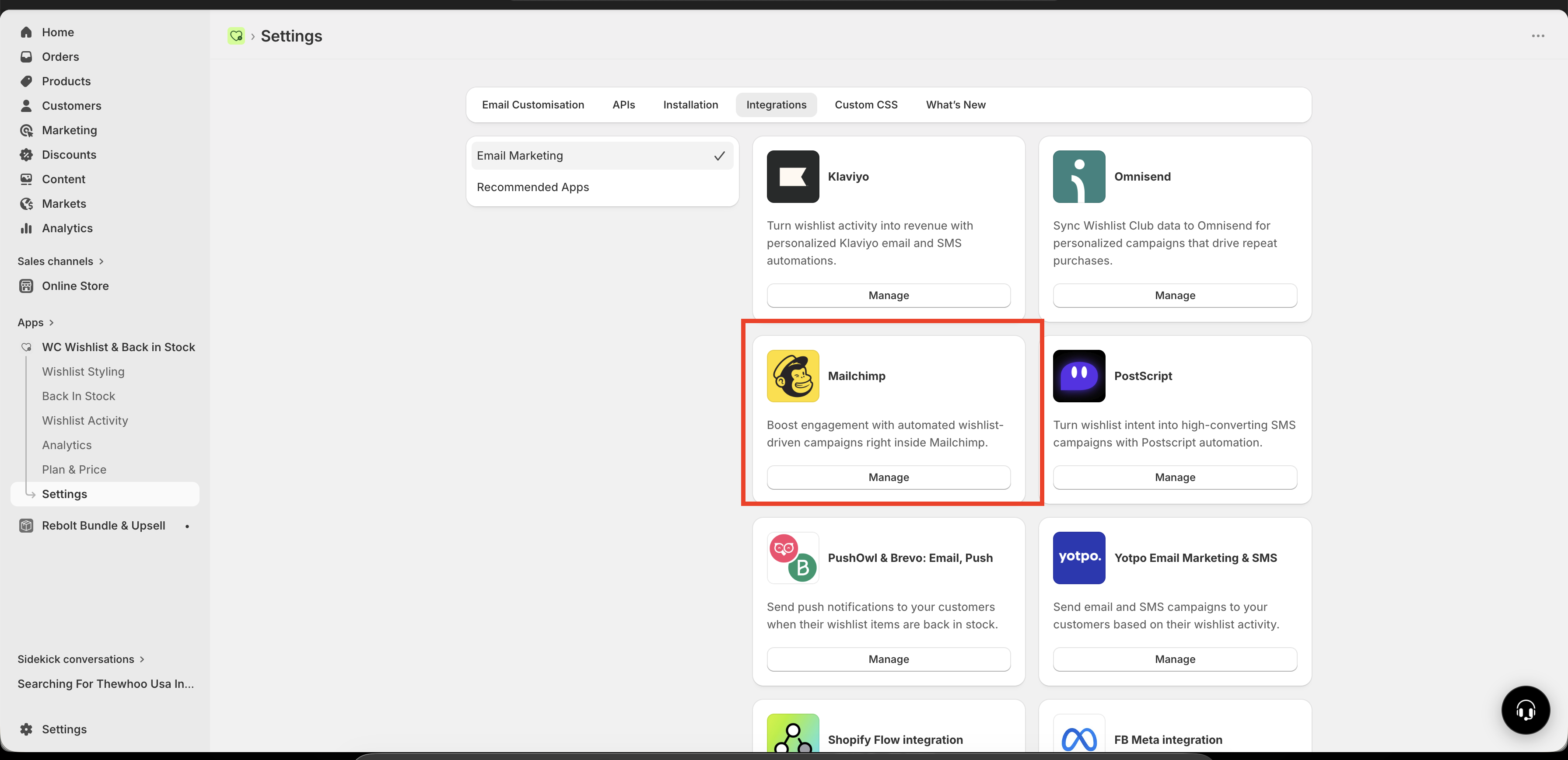The width and height of the screenshot is (1568, 760).
Task: Open the three-dot more actions menu
Action: point(1537,36)
